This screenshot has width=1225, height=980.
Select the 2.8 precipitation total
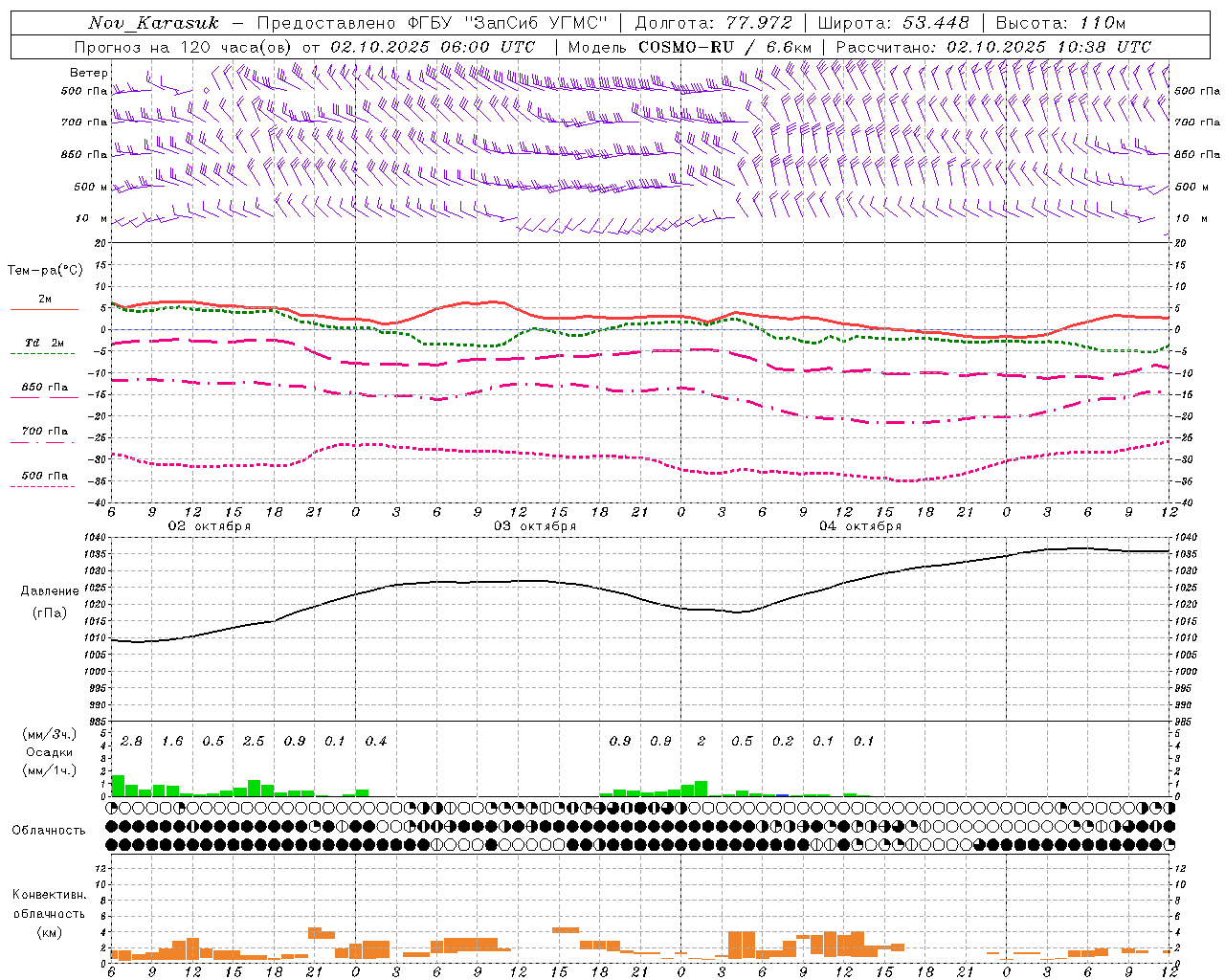point(131,742)
